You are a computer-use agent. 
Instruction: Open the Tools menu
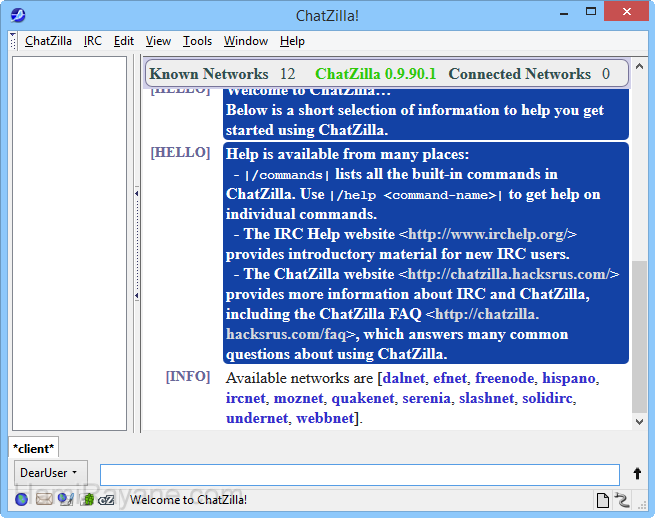tap(197, 41)
